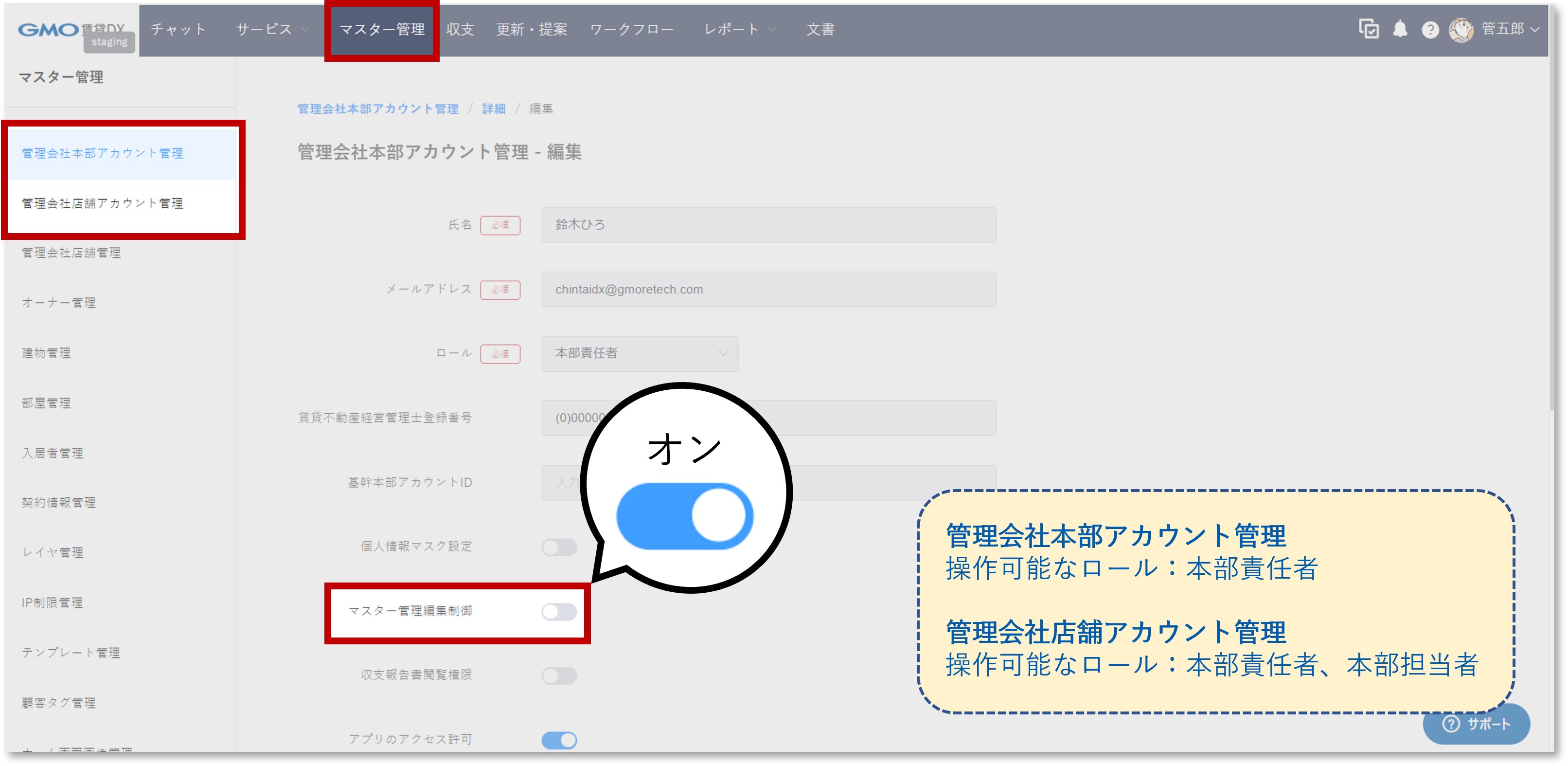The height and width of the screenshot is (766, 1568).
Task: Click the help question mark icon
Action: pyautogui.click(x=1430, y=29)
